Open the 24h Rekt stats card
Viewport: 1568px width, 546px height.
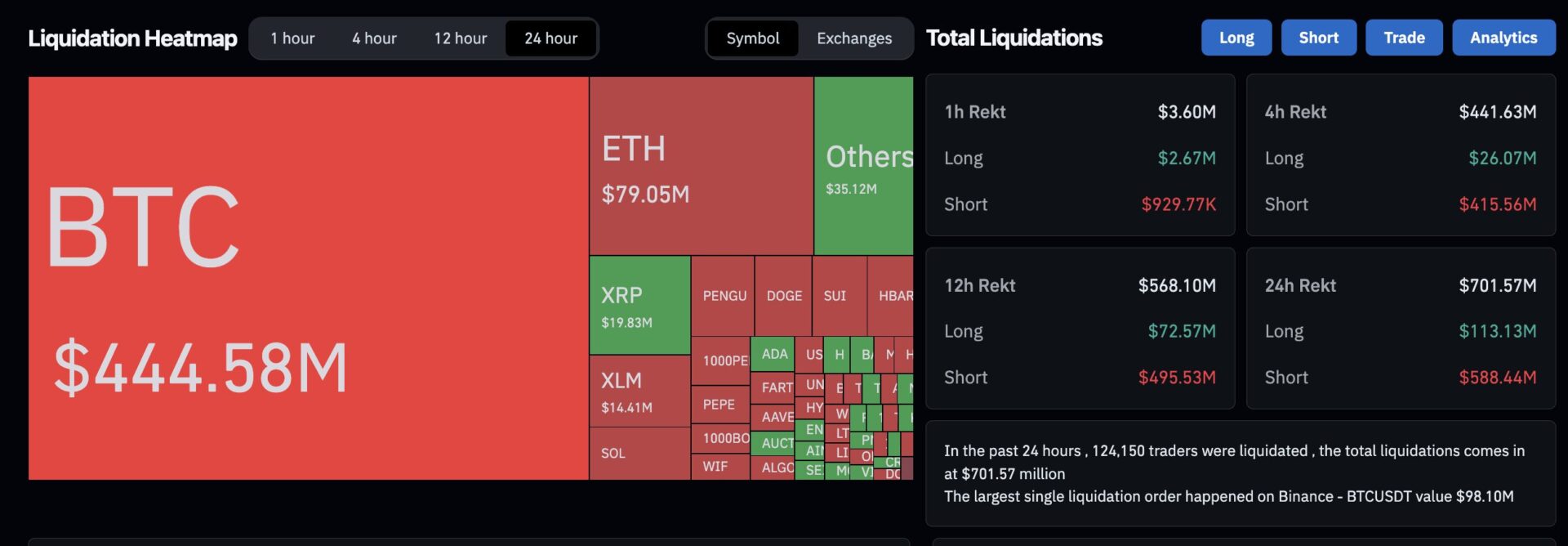tap(1401, 329)
